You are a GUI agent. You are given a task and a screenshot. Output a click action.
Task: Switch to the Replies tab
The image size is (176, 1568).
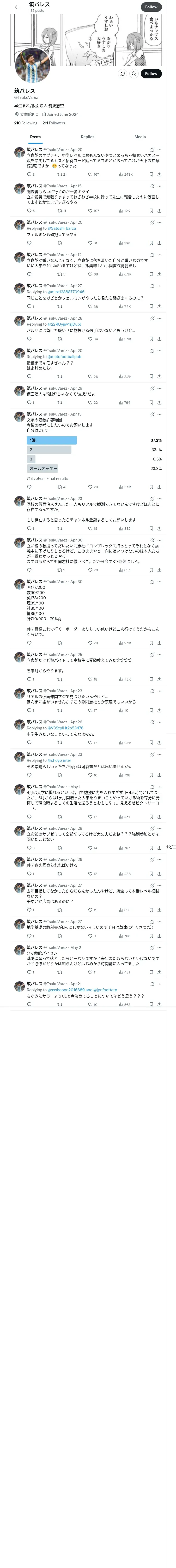87,137
